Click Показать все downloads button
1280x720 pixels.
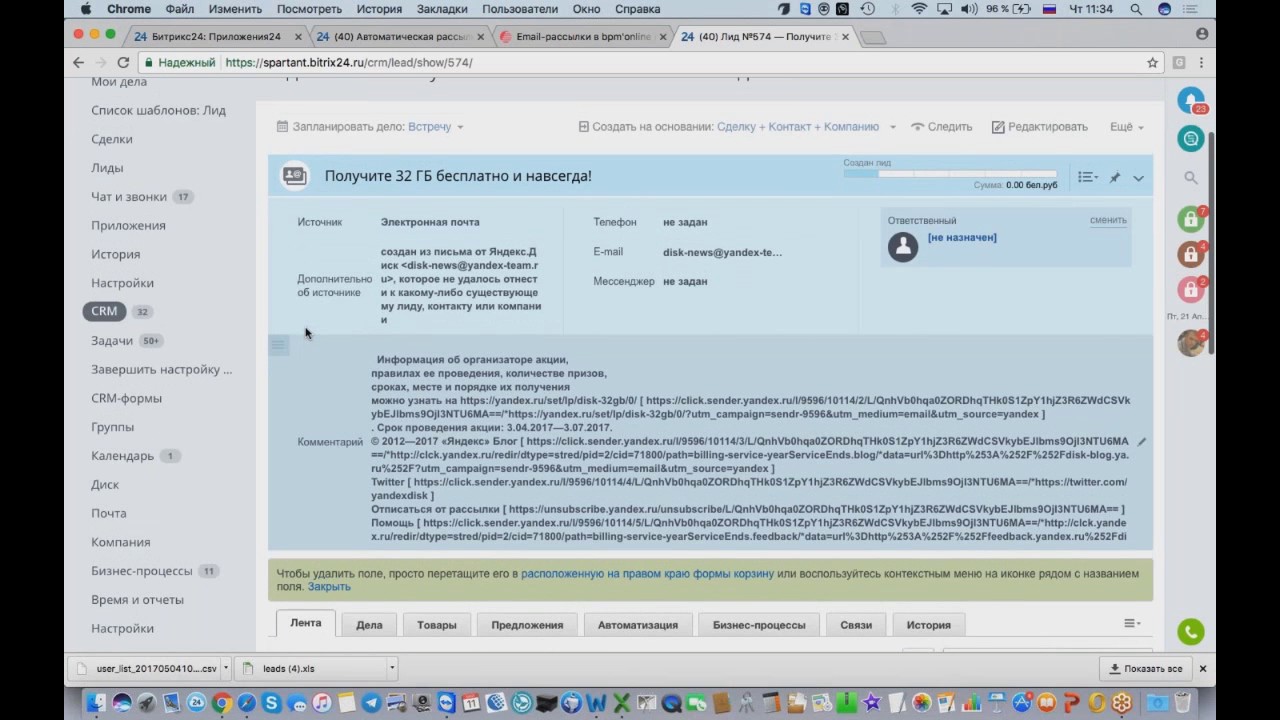coord(1146,668)
